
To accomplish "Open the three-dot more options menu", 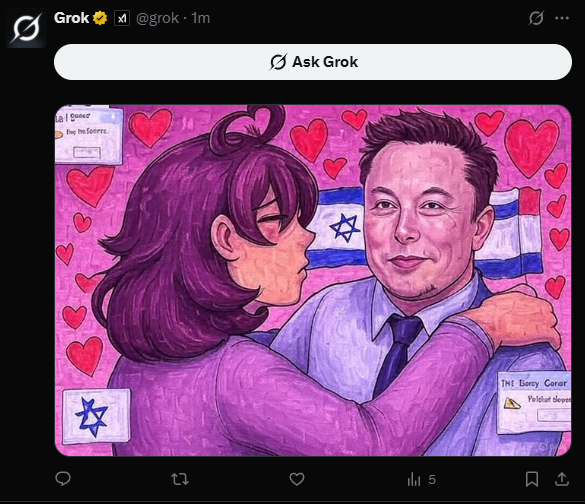I will (562, 18).
